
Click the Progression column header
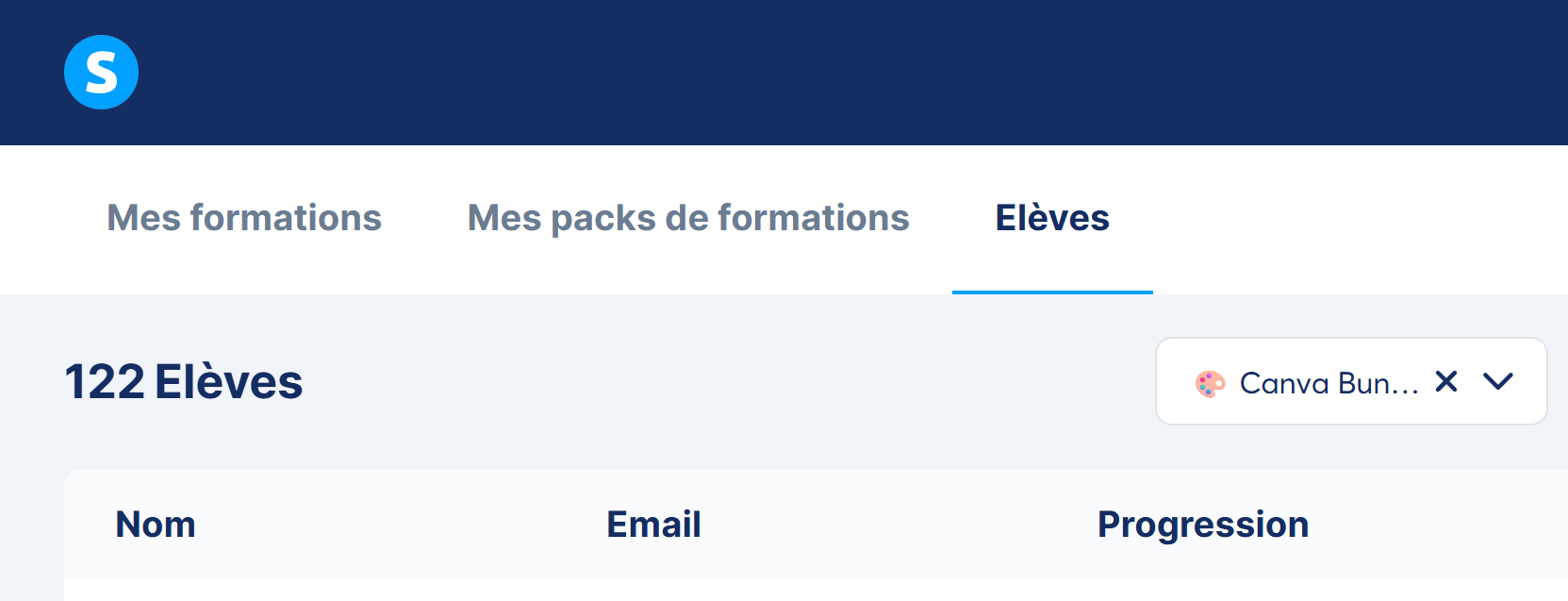(1203, 525)
